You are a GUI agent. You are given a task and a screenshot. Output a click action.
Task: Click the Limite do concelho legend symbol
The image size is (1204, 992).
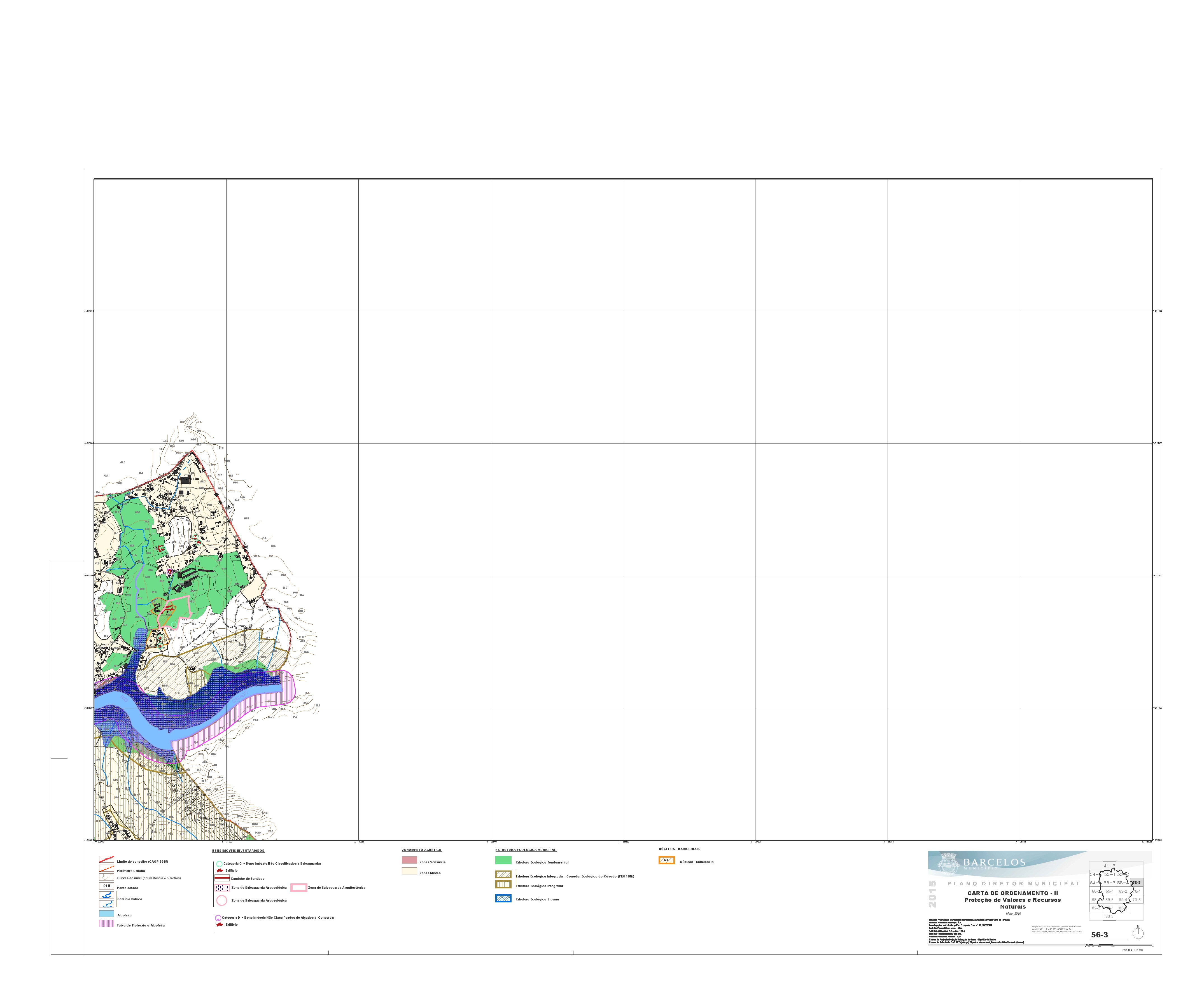(x=107, y=860)
